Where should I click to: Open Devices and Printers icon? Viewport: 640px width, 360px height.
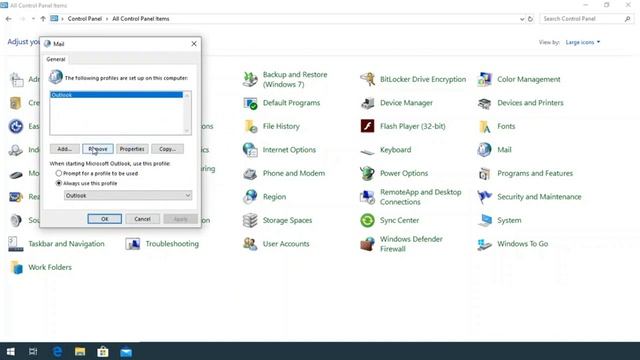pos(484,103)
